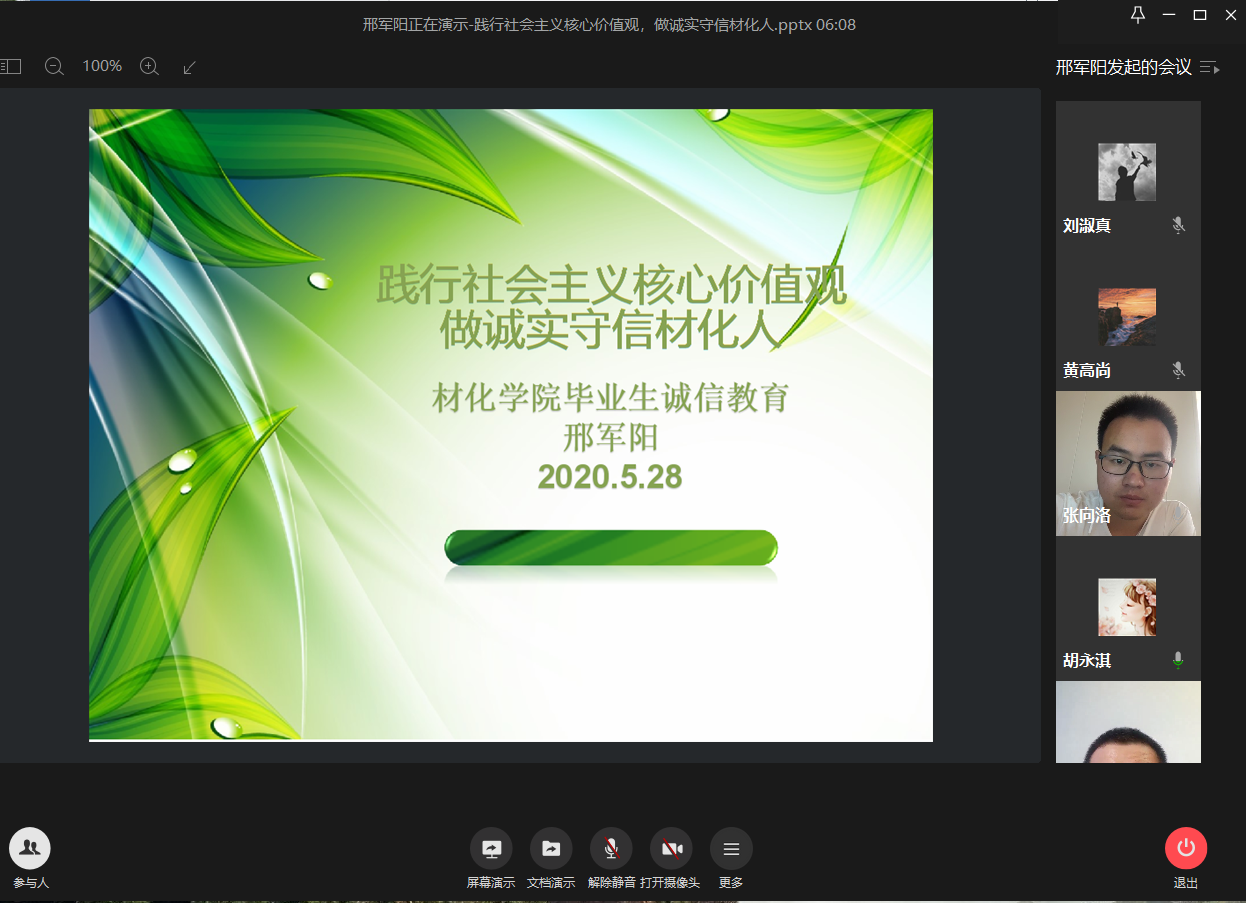Toggle 黄高尚's muted microphone icon
The height and width of the screenshot is (903, 1246).
click(1178, 371)
